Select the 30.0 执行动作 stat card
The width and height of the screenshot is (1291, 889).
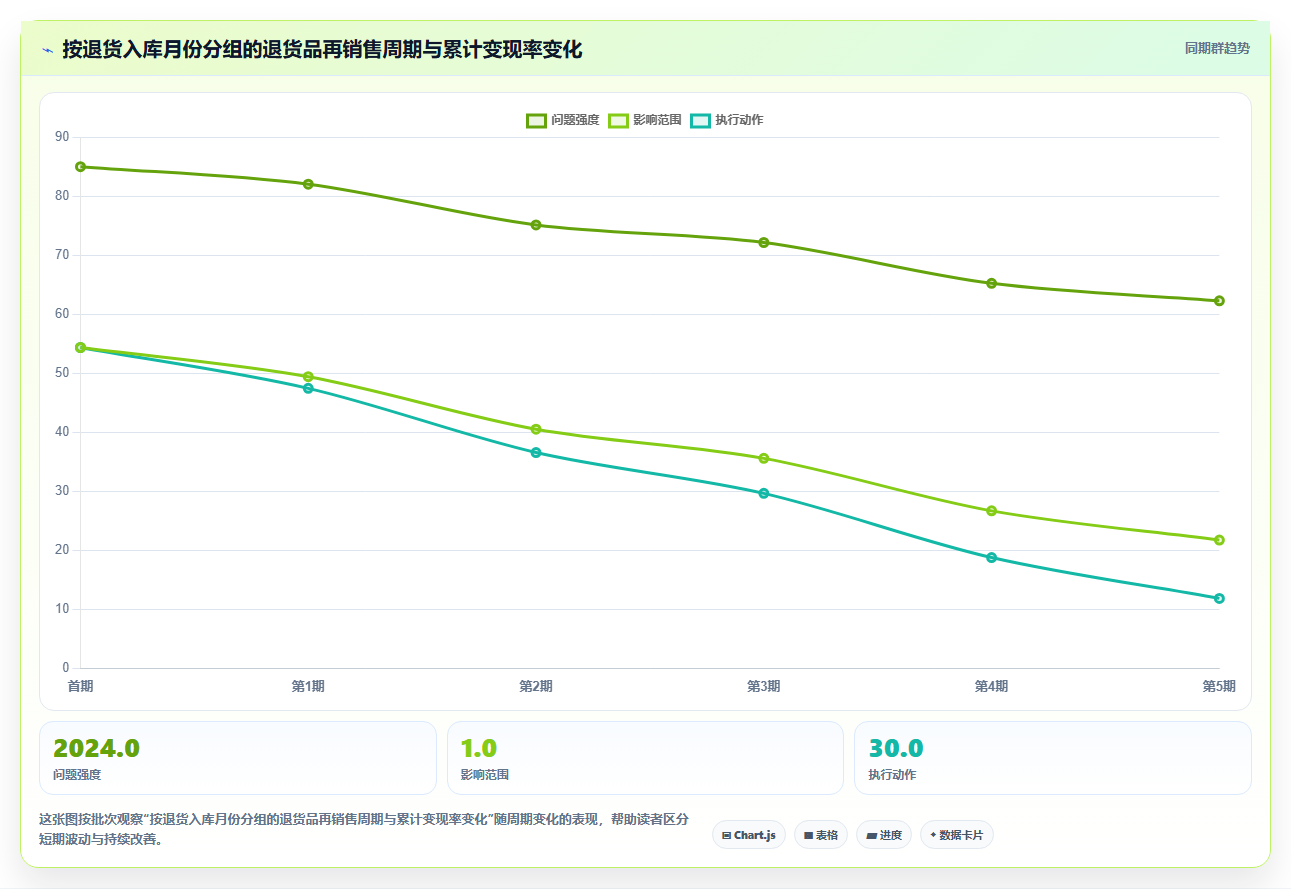1053,758
